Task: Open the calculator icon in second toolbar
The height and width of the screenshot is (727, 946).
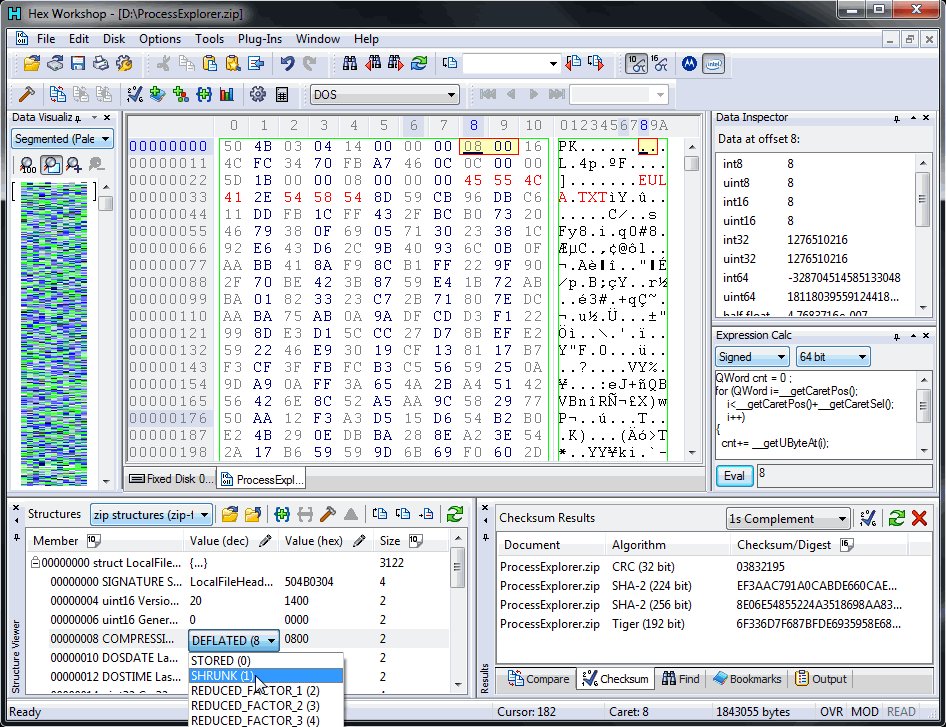Action: (282, 95)
